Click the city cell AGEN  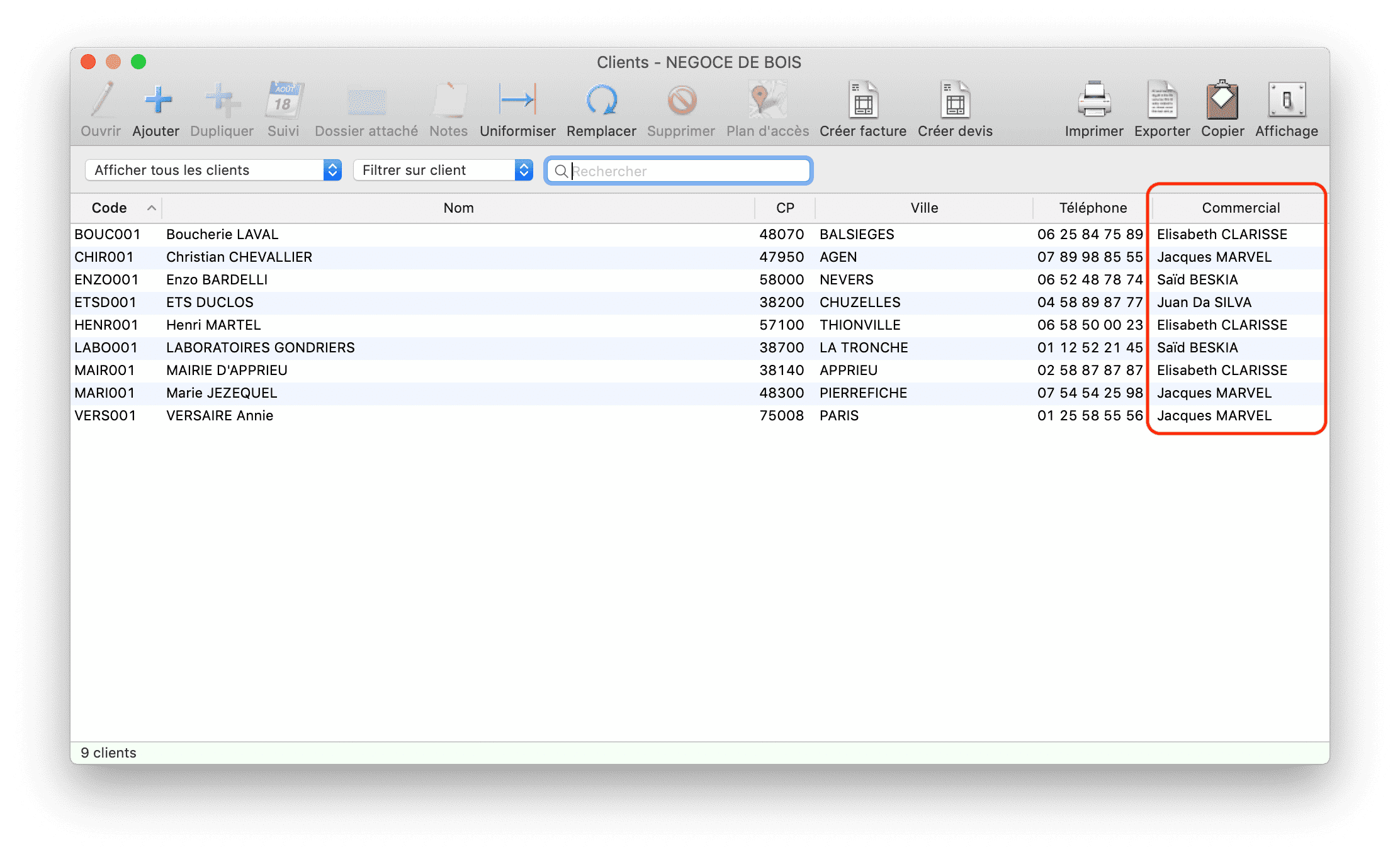[838, 257]
